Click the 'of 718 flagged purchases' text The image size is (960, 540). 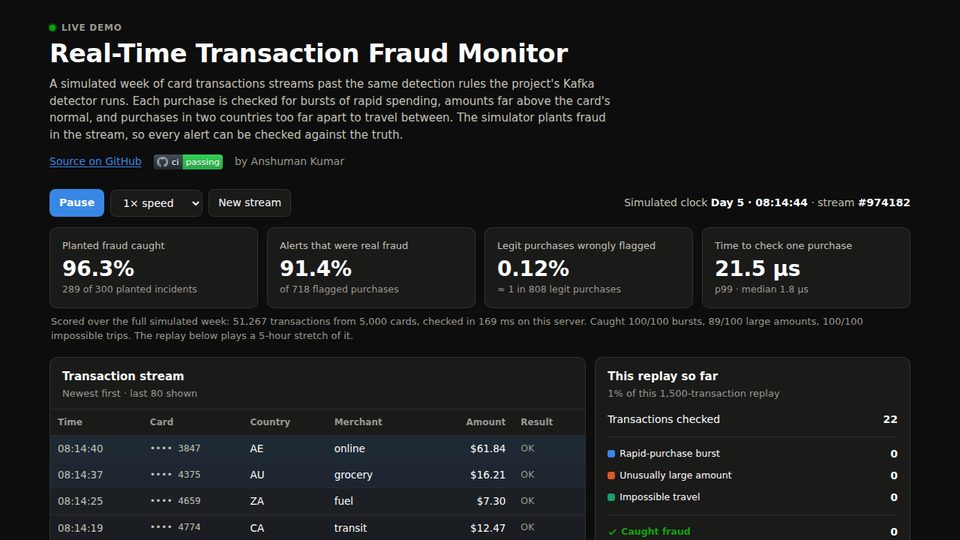coord(339,290)
